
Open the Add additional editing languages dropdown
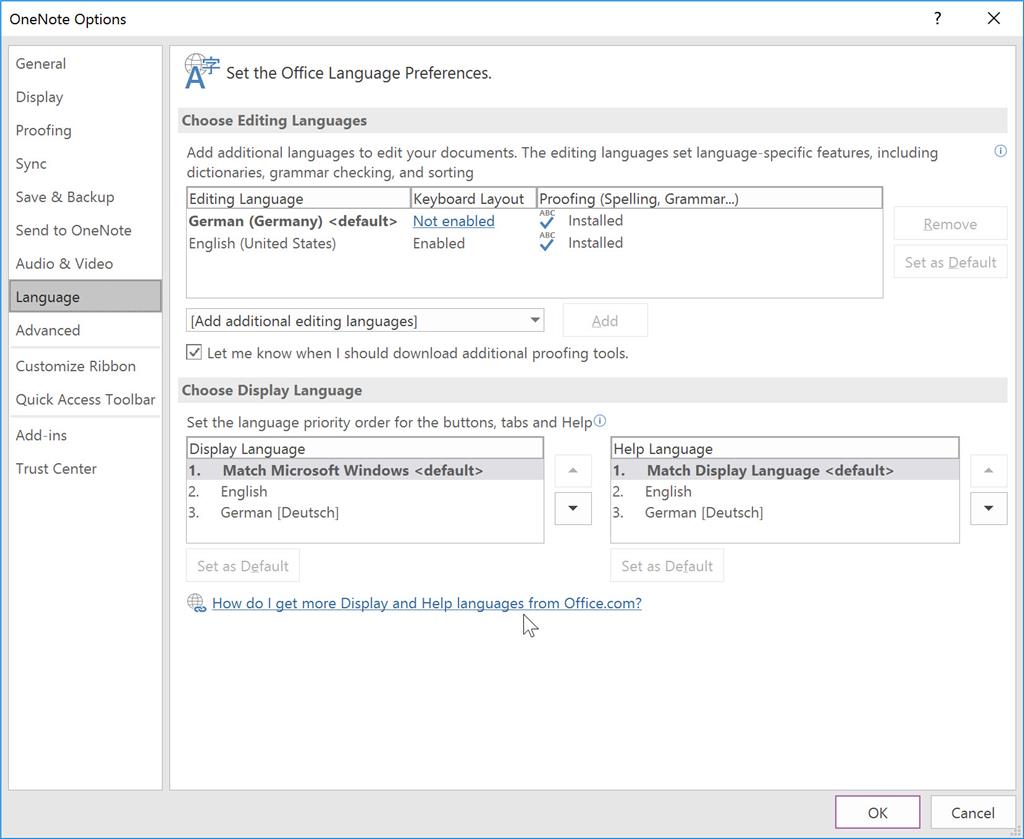point(535,320)
